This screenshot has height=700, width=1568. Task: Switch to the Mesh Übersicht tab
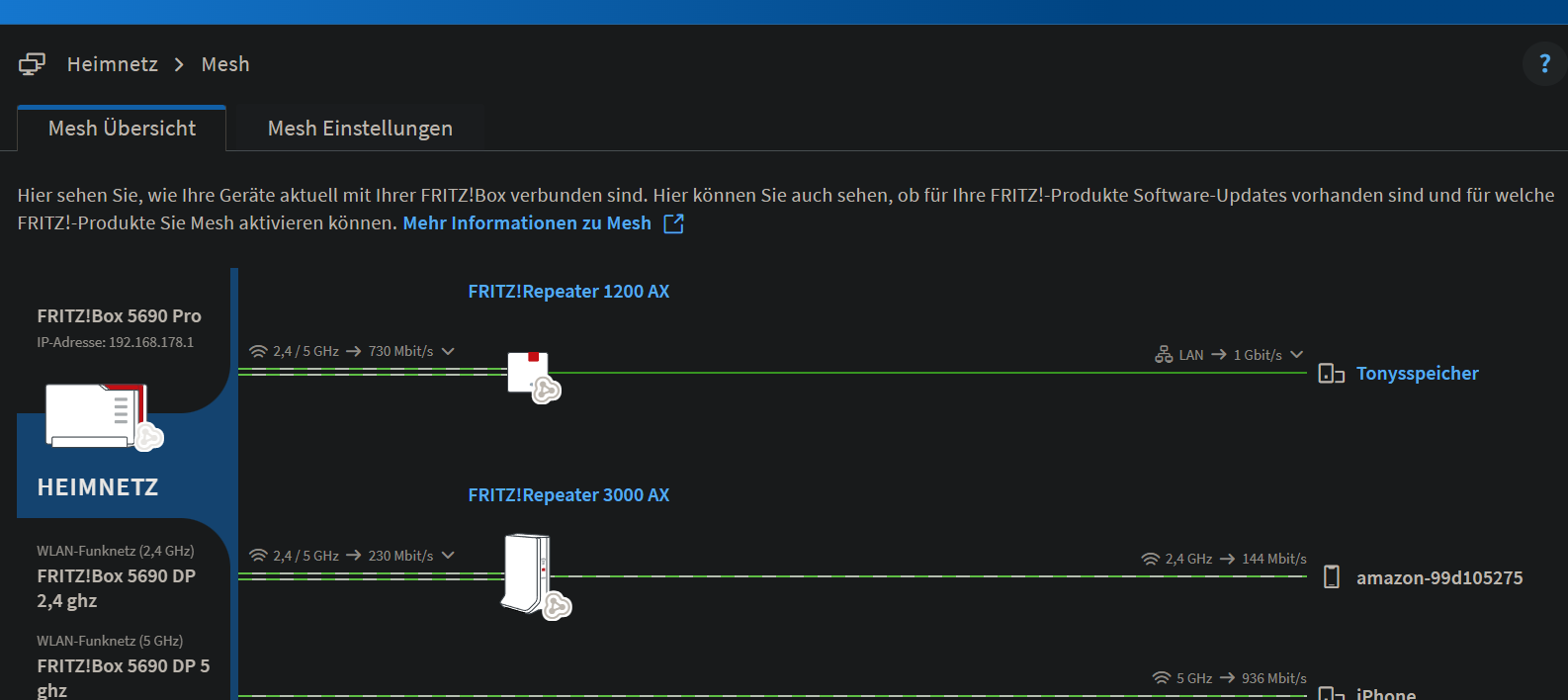click(122, 129)
